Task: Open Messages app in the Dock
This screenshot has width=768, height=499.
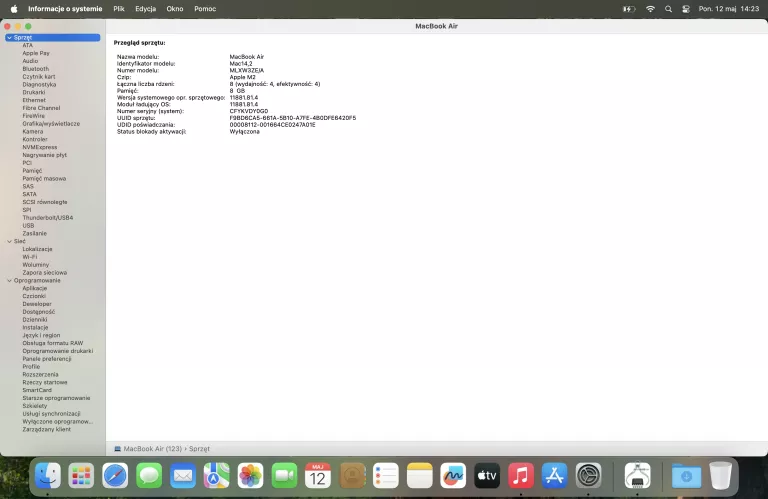Action: [149, 475]
